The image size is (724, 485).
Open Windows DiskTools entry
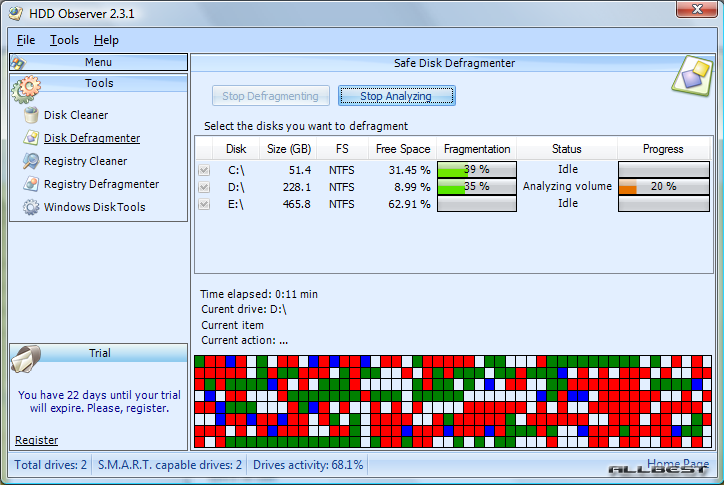[x=95, y=207]
